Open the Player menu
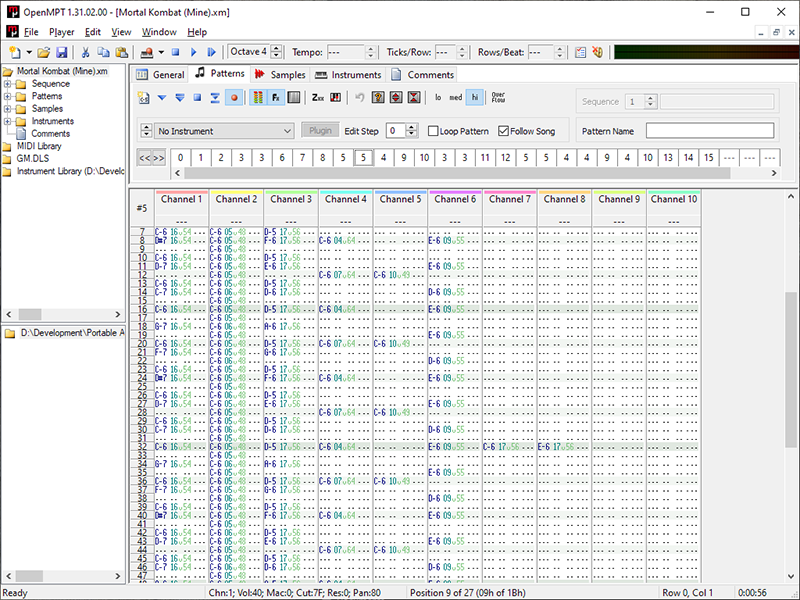This screenshot has width=800, height=600. click(x=64, y=32)
